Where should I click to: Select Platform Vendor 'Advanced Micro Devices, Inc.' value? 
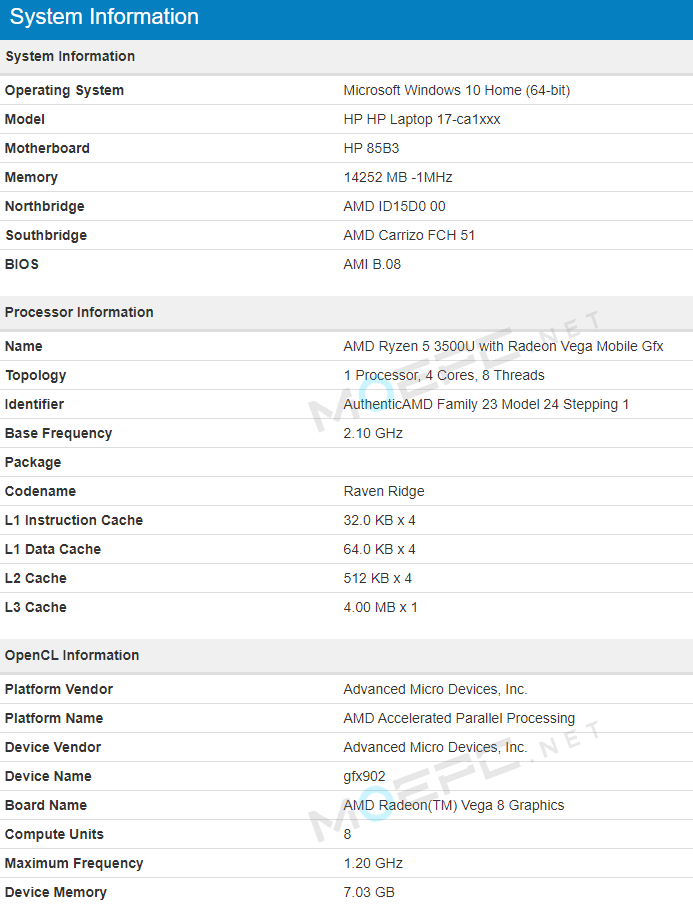tap(435, 689)
